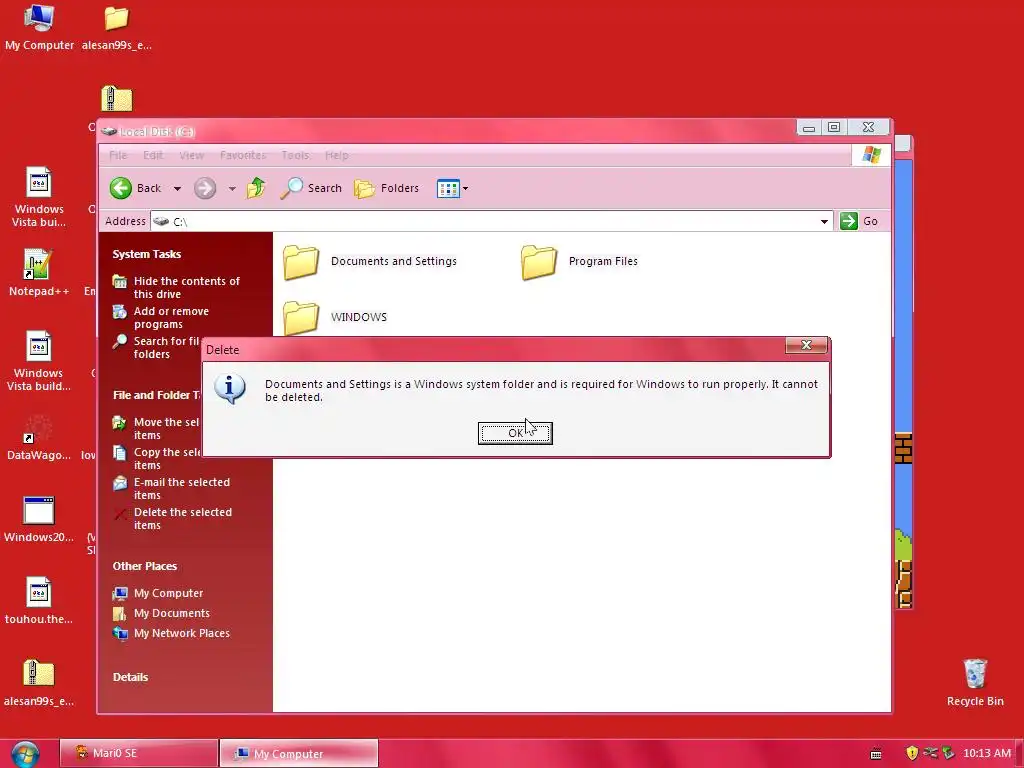Select Windows Vista build... desktop file

tap(39, 361)
